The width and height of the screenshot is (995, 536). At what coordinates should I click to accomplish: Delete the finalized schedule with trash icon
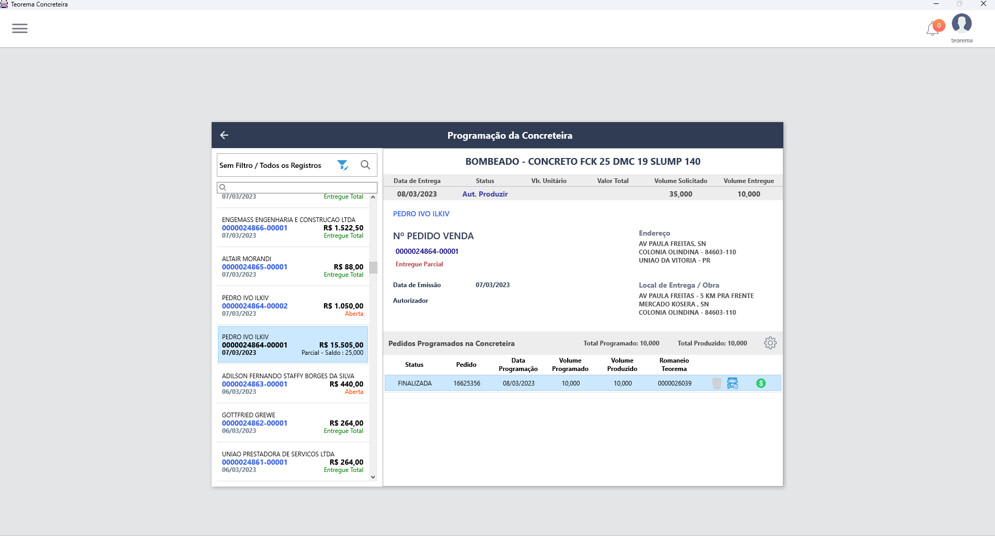click(716, 383)
